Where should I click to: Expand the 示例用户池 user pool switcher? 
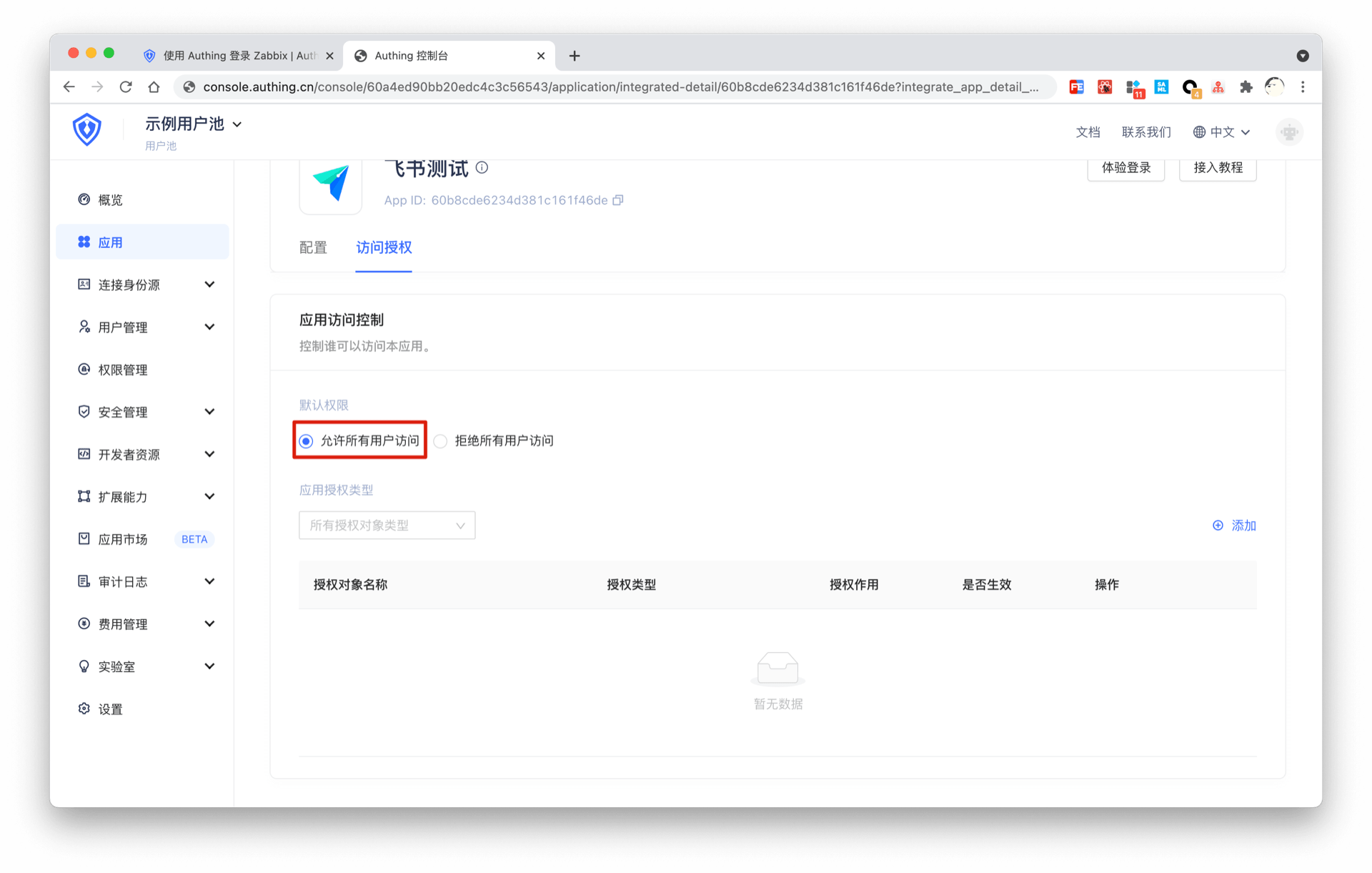tap(193, 124)
